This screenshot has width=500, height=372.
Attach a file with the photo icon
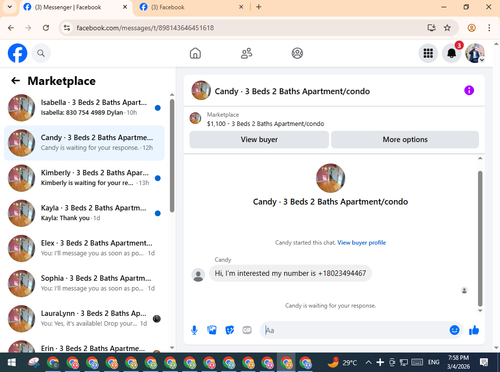[212, 330]
